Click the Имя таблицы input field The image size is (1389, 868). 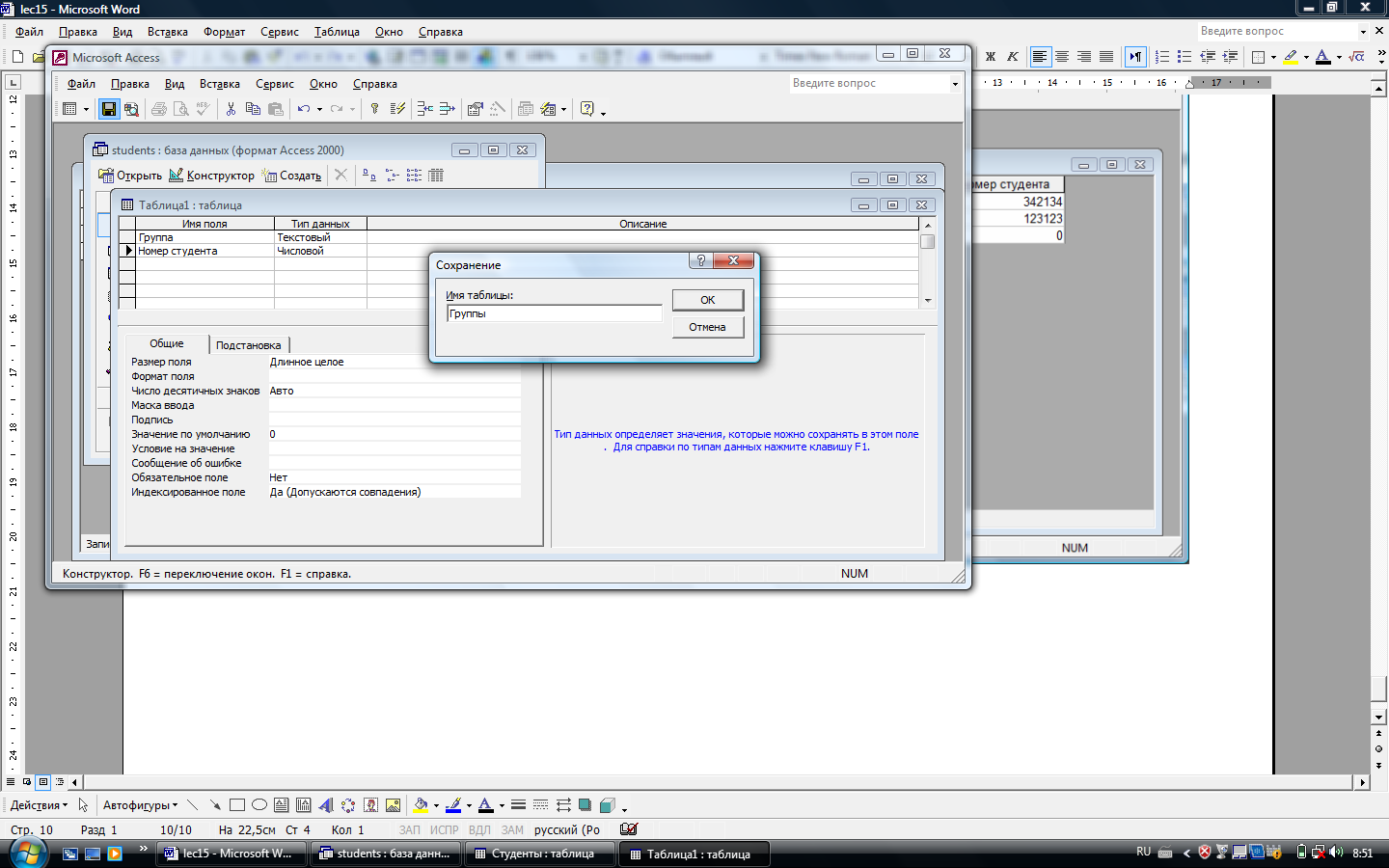pos(555,313)
